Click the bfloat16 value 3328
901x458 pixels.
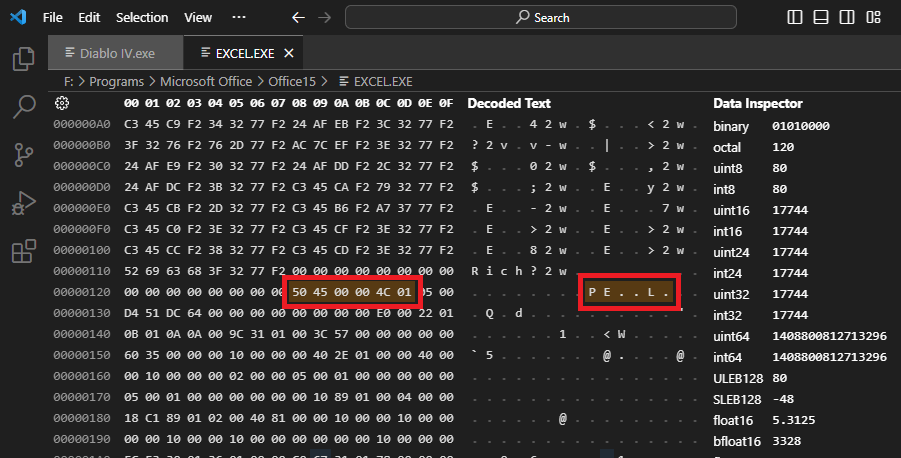coord(787,441)
